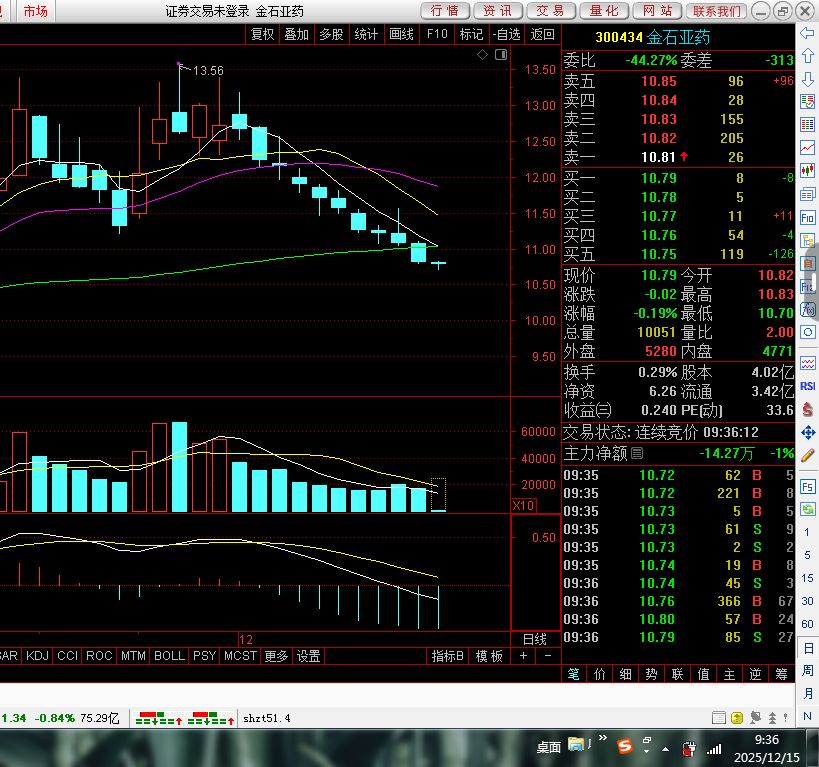The image size is (819, 767).
Task: Open the 行情 menu
Action: coord(445,11)
